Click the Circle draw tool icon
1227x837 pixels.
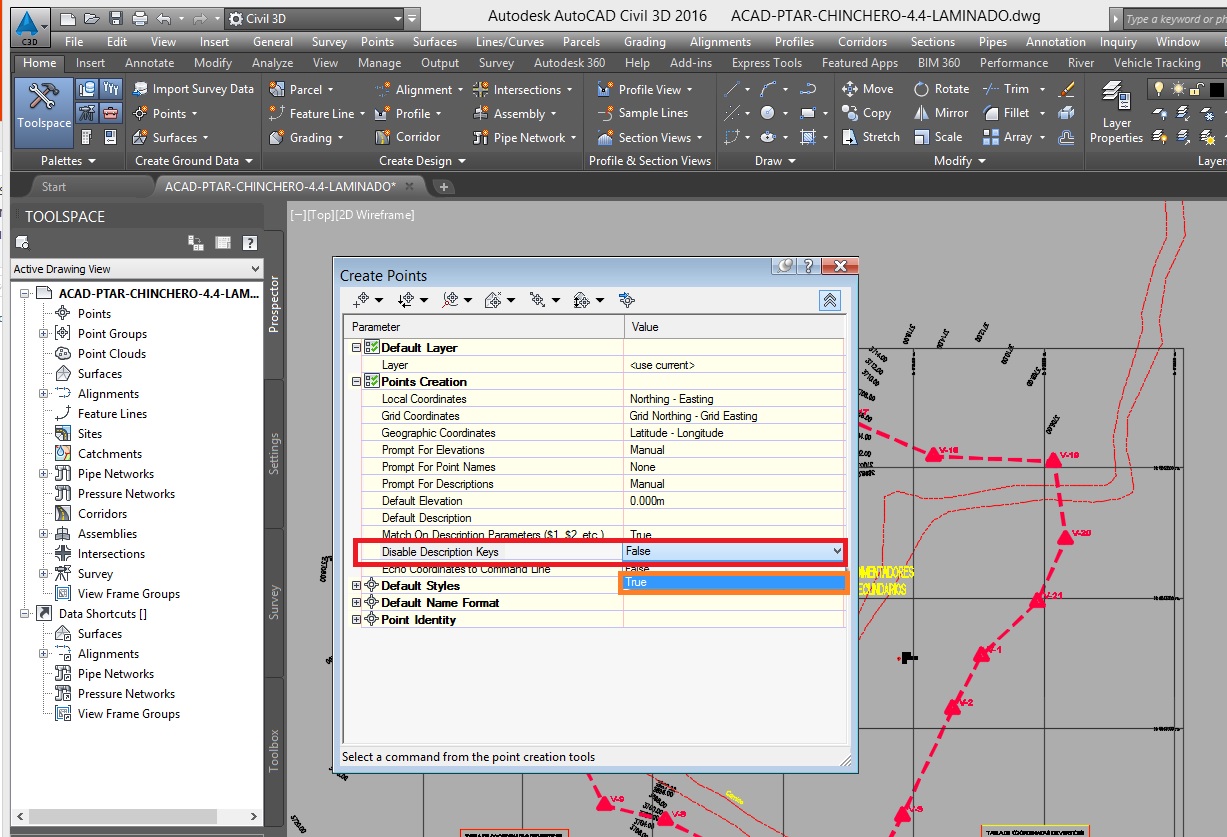(767, 113)
